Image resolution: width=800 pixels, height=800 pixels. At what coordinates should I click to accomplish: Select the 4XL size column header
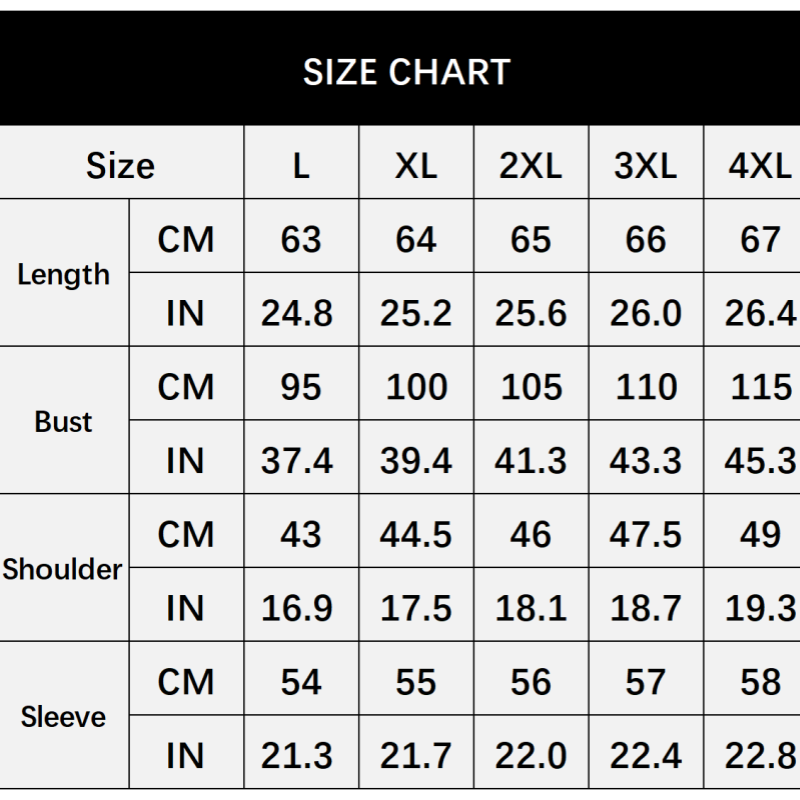760,165
